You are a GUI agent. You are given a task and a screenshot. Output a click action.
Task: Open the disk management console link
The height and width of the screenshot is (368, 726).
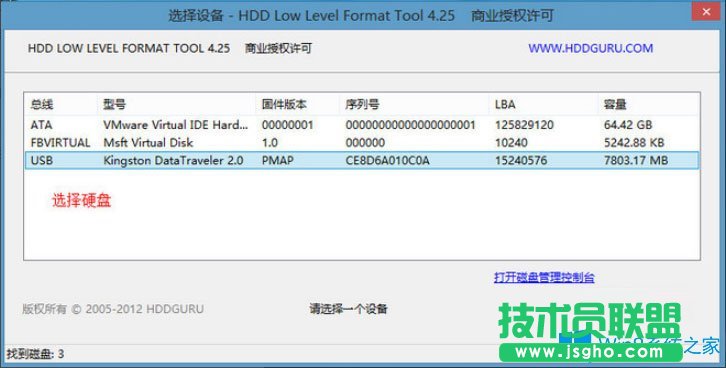pyautogui.click(x=544, y=277)
